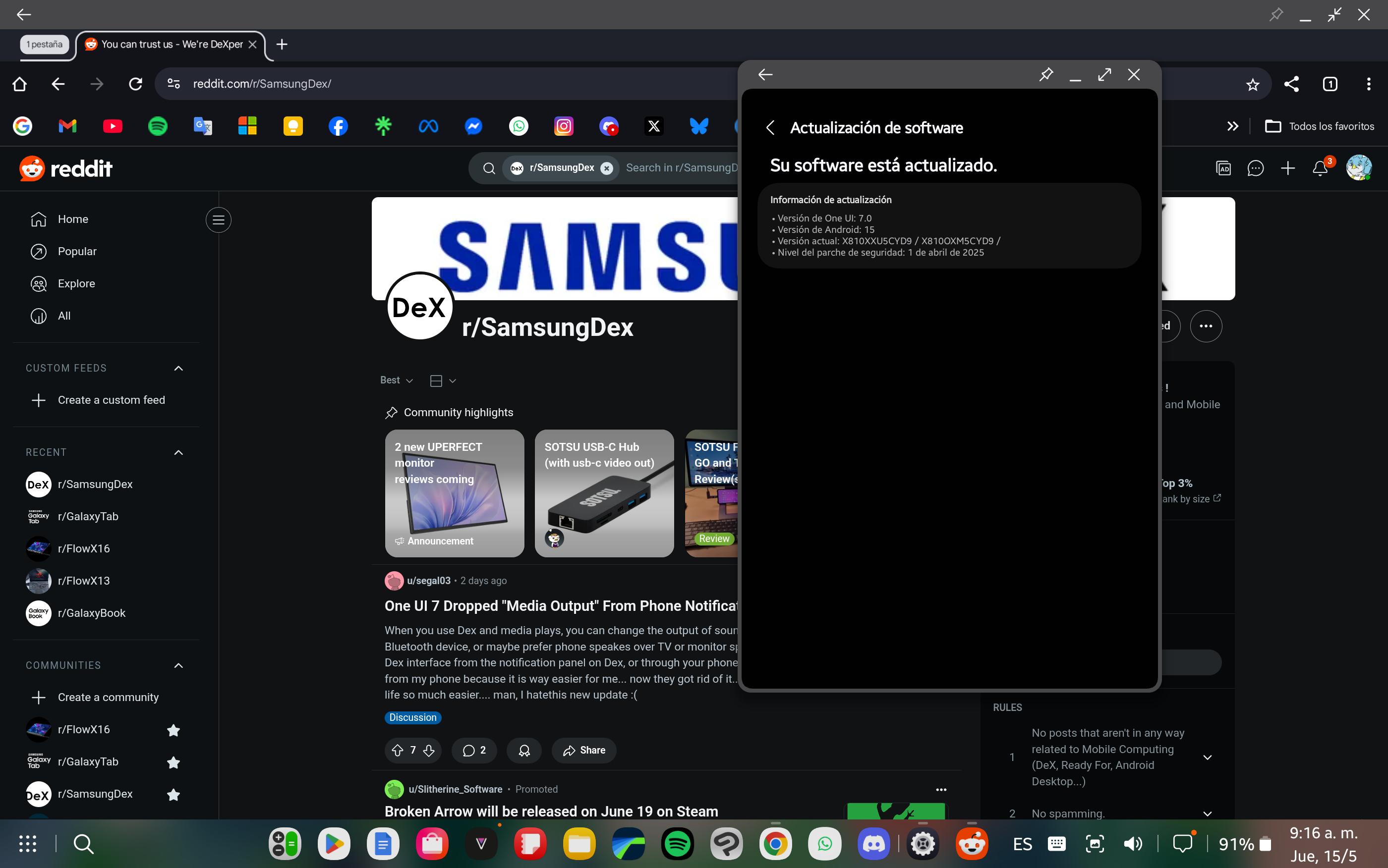Select Explore in Reddit sidebar
This screenshot has width=1388, height=868.
coord(106,283)
